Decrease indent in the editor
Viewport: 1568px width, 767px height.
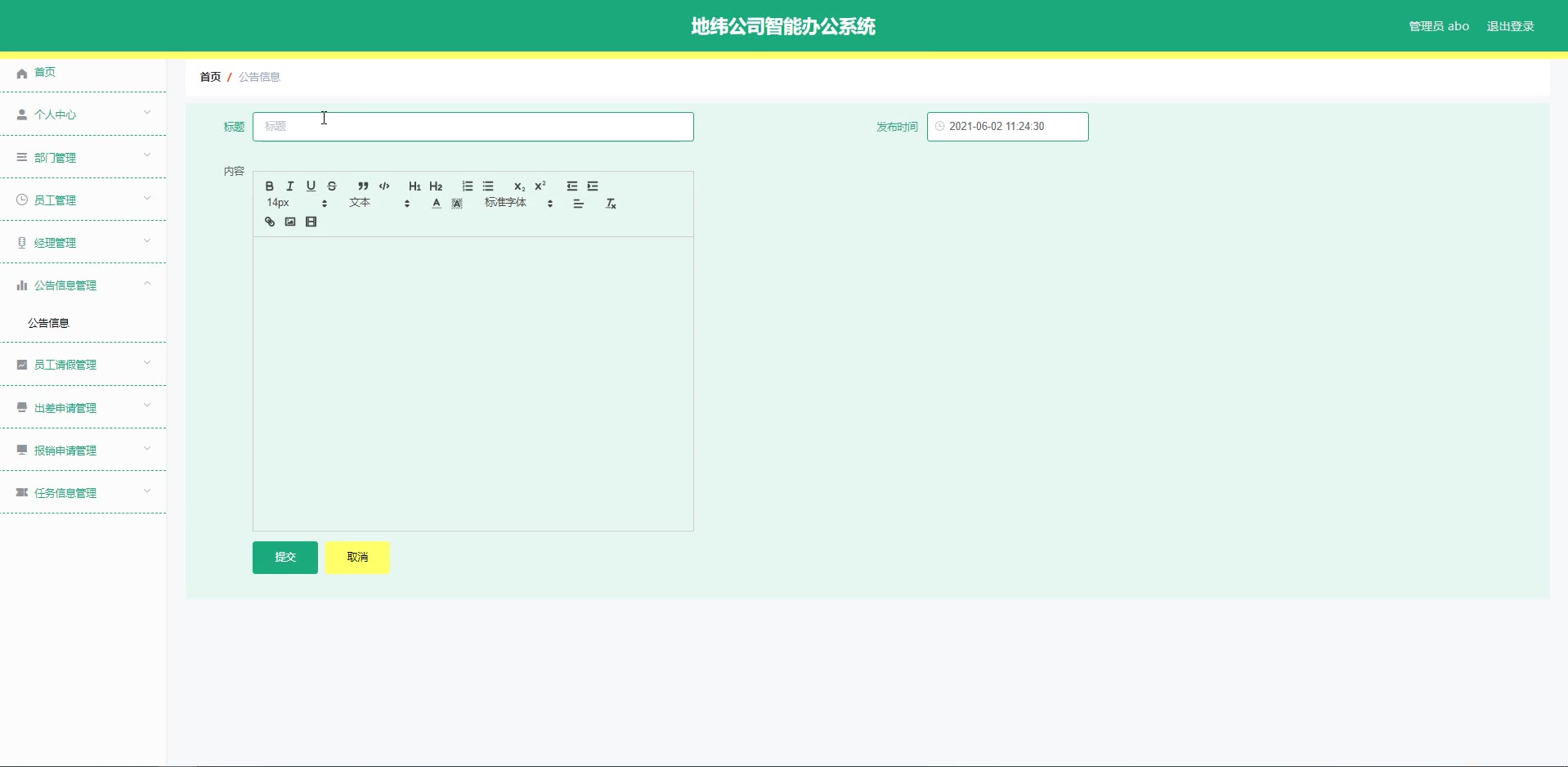click(x=572, y=186)
